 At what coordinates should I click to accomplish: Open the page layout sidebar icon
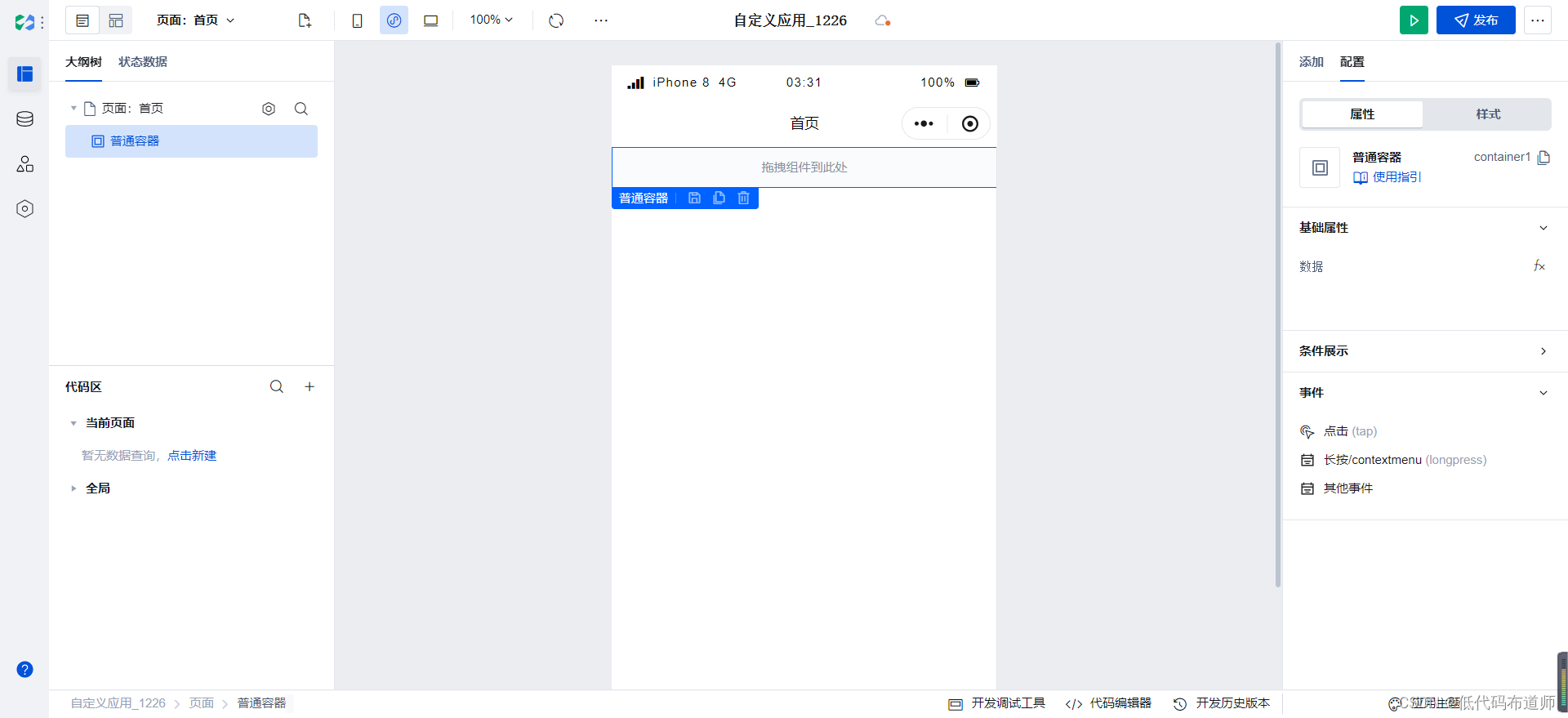point(24,74)
